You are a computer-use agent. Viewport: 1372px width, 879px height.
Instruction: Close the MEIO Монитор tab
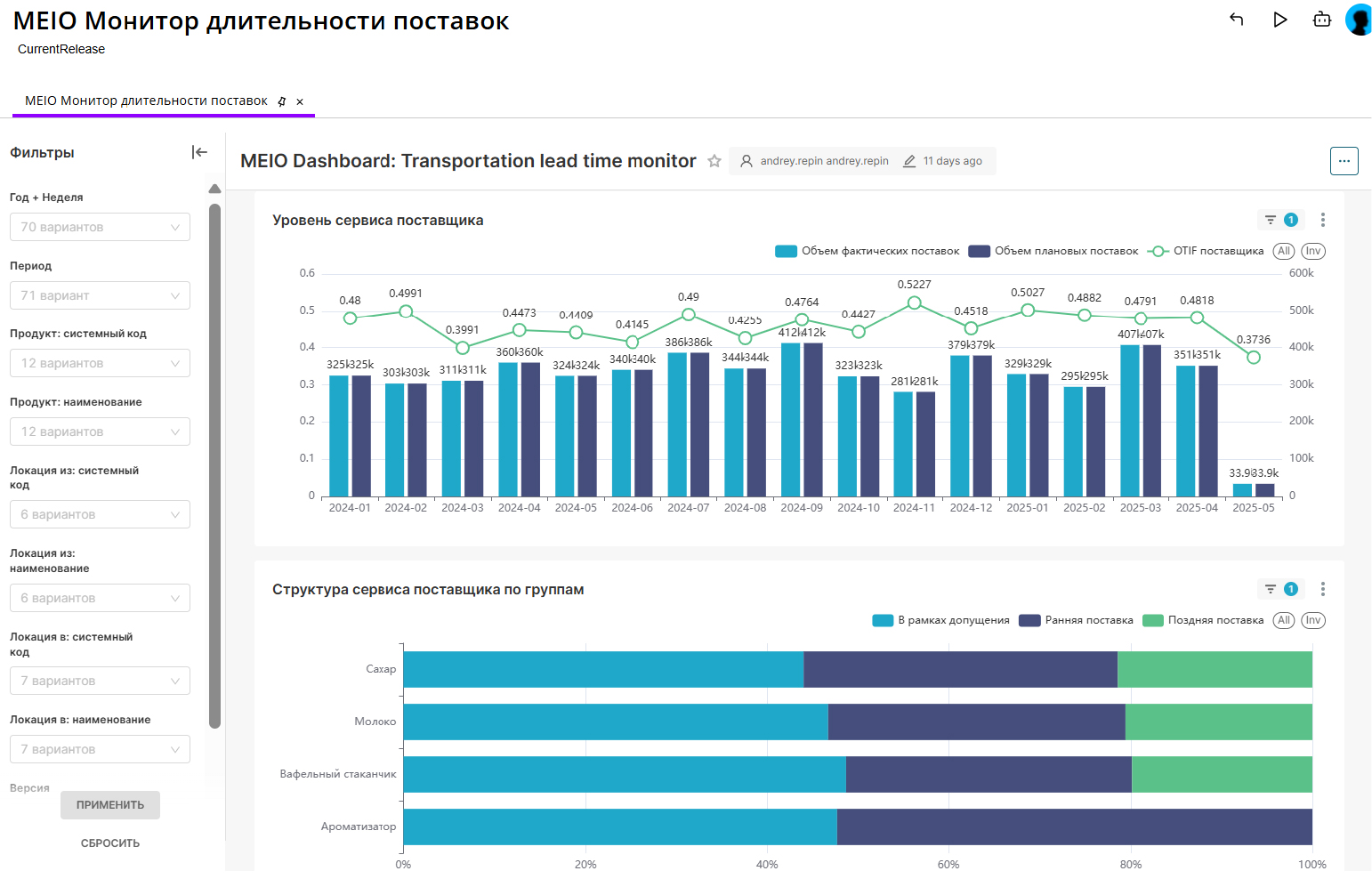300,101
